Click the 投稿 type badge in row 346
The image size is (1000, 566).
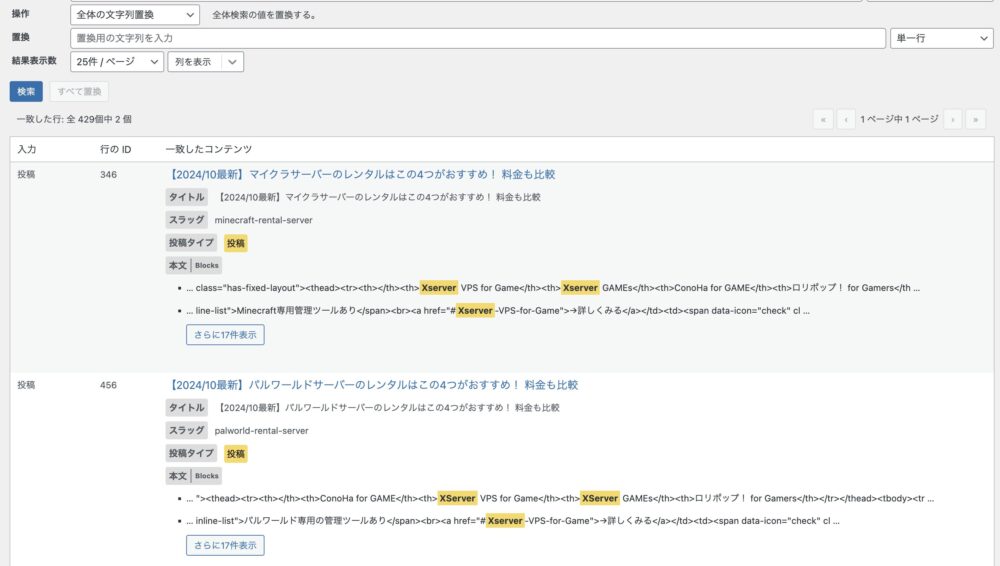[235, 243]
